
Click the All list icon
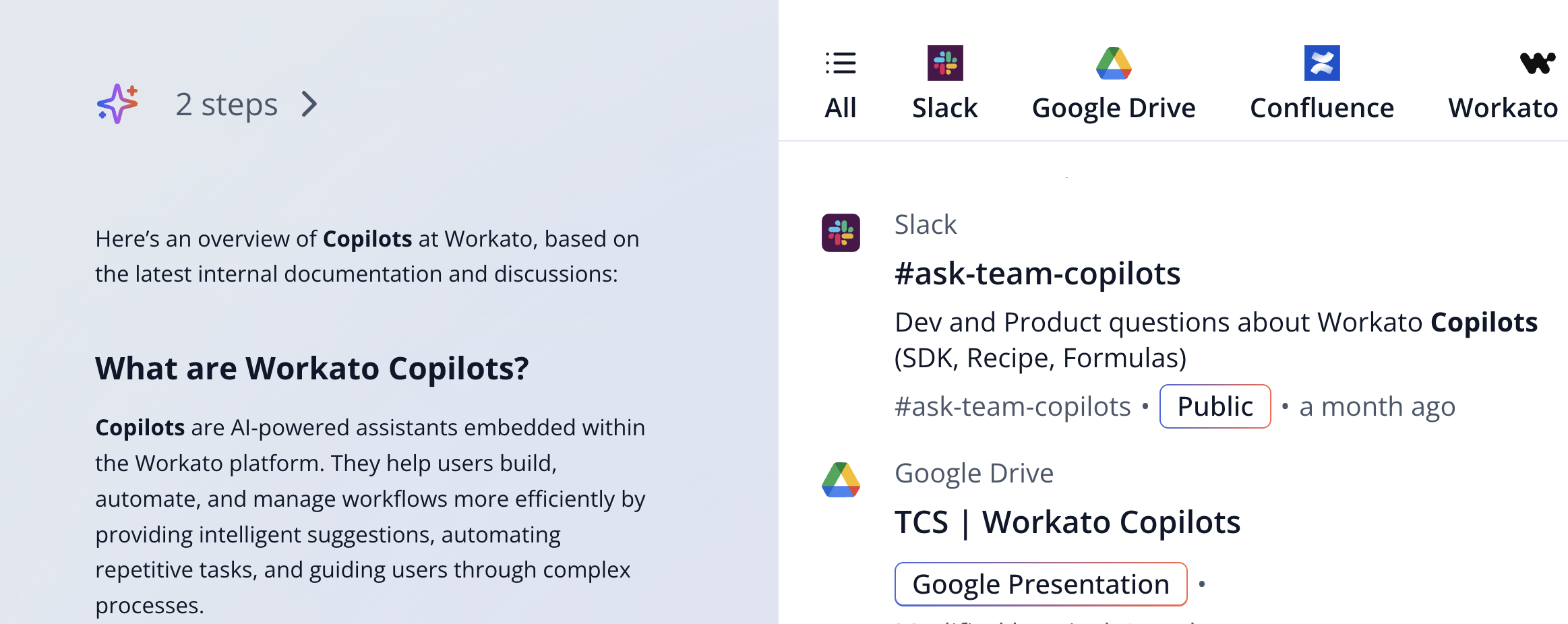tap(841, 63)
